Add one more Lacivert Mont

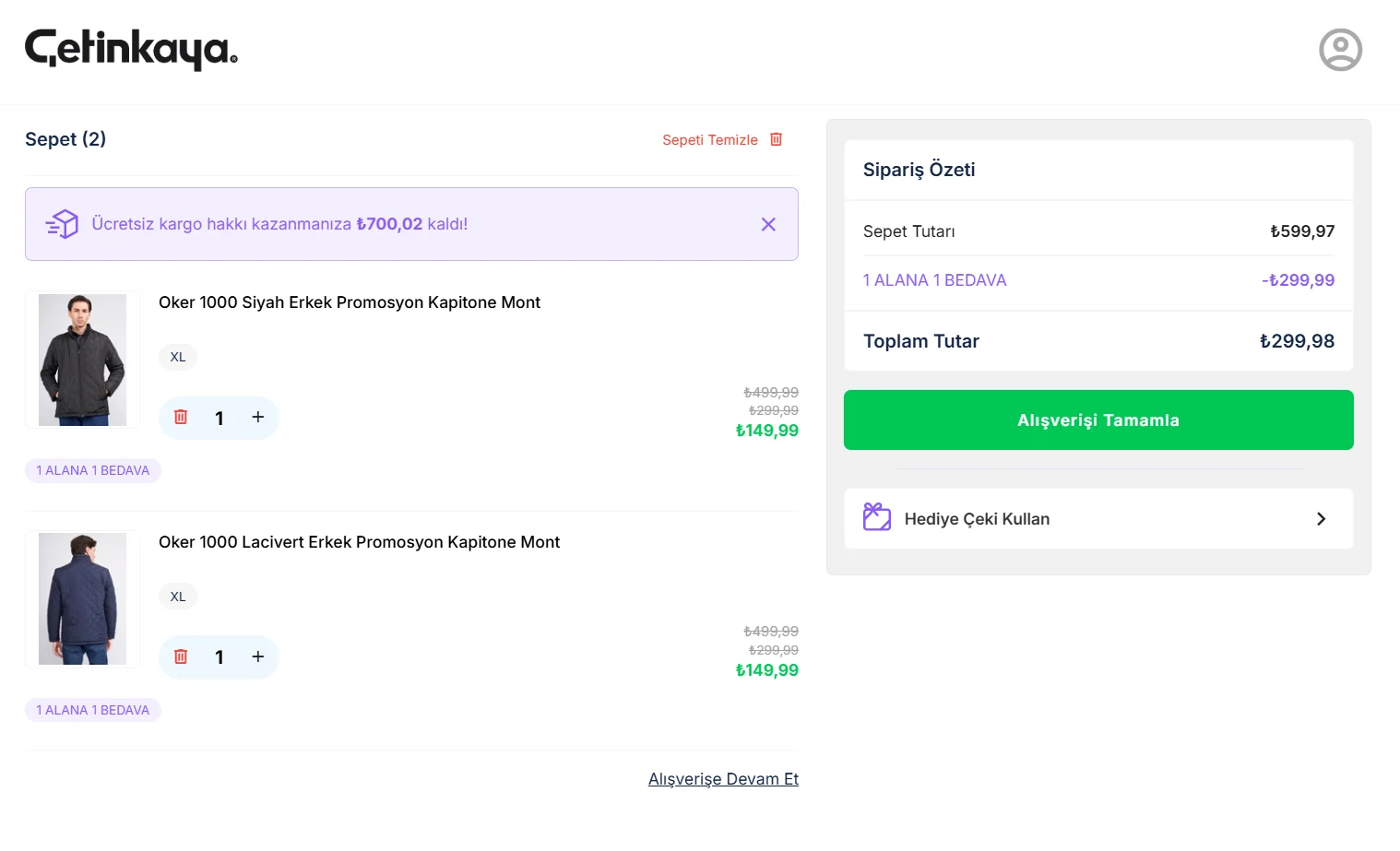coord(258,657)
